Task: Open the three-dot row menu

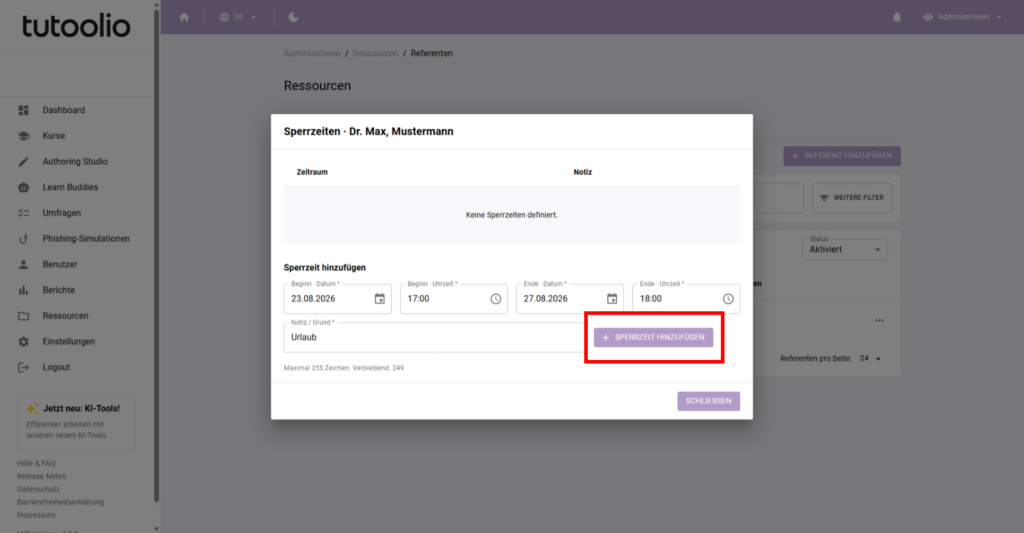Action: [879, 321]
